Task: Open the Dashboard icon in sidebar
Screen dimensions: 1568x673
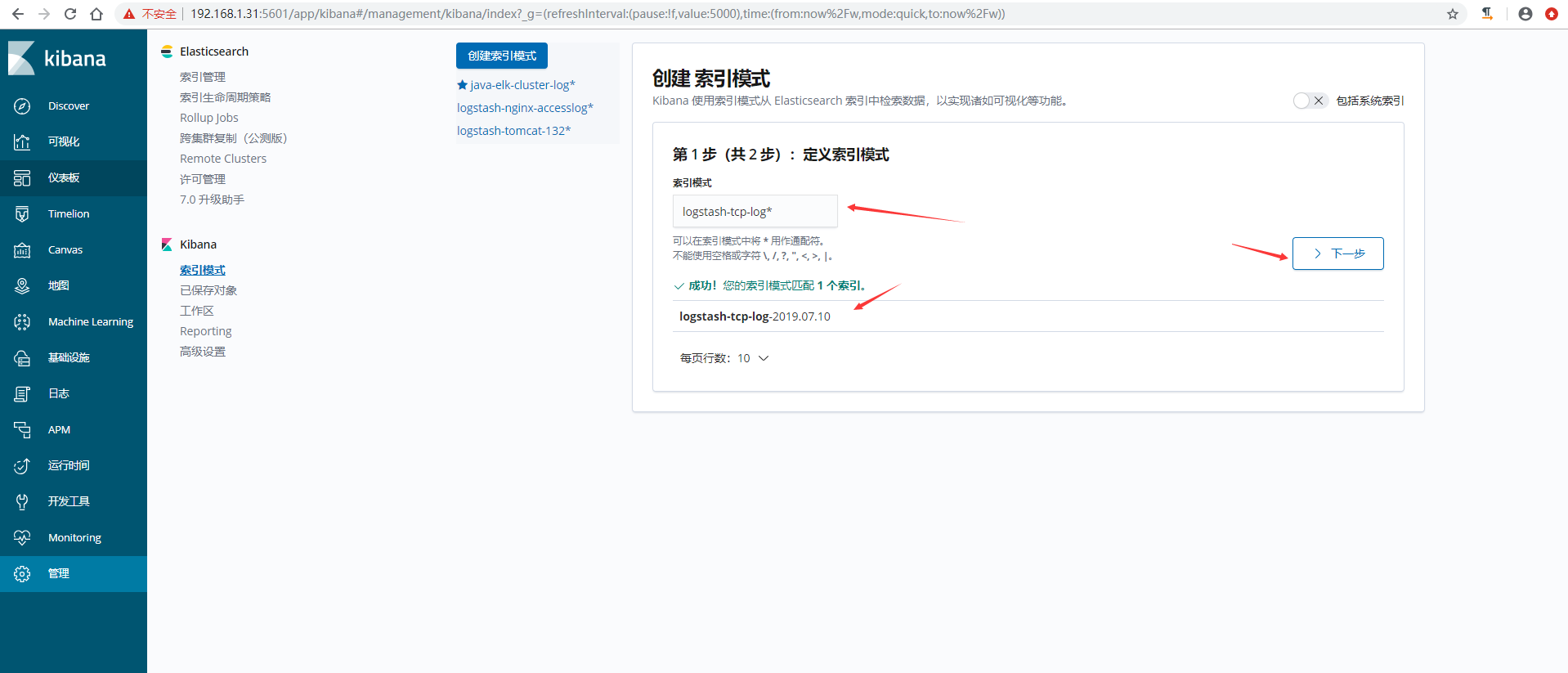Action: (x=22, y=178)
